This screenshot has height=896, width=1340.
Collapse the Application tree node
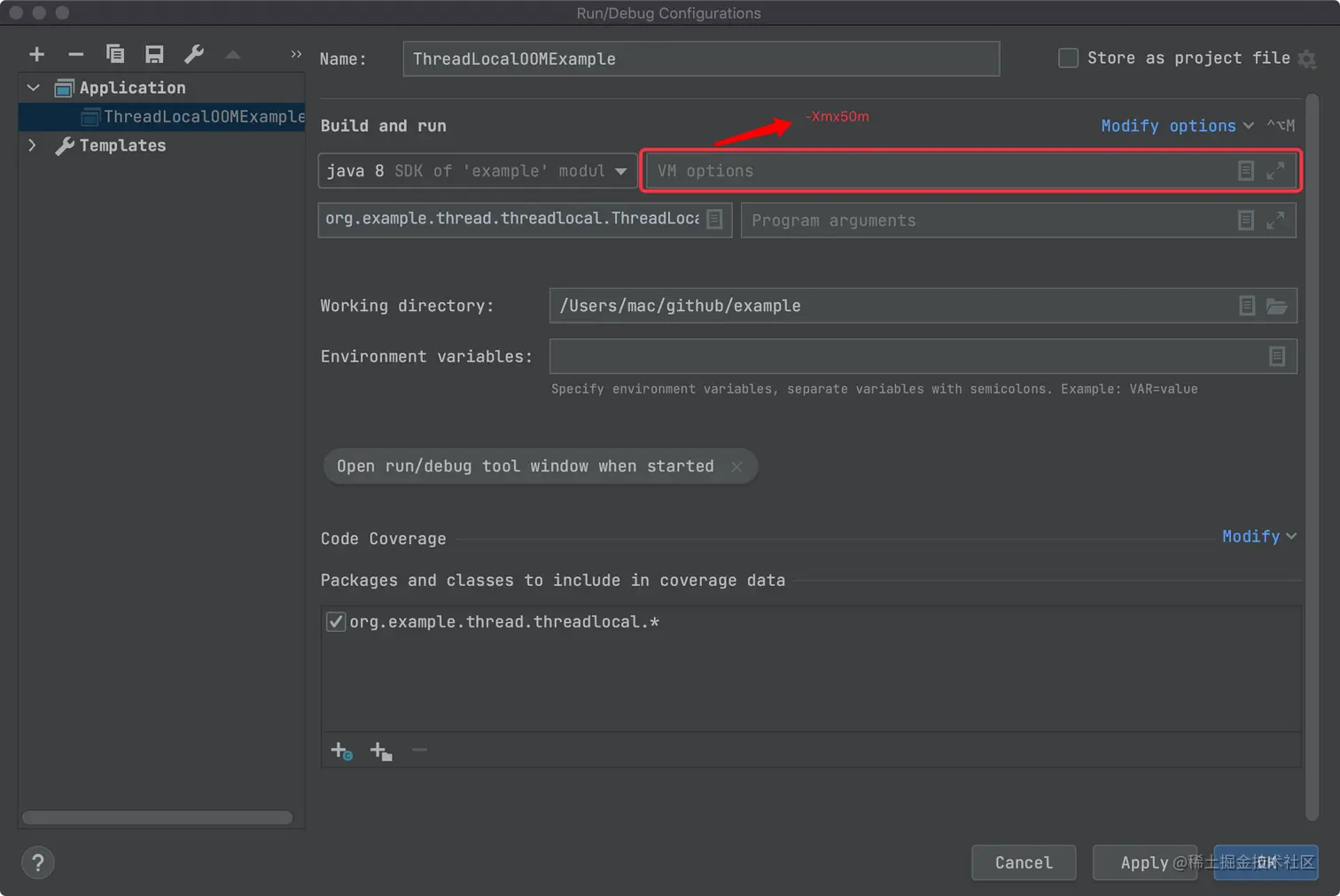point(34,88)
